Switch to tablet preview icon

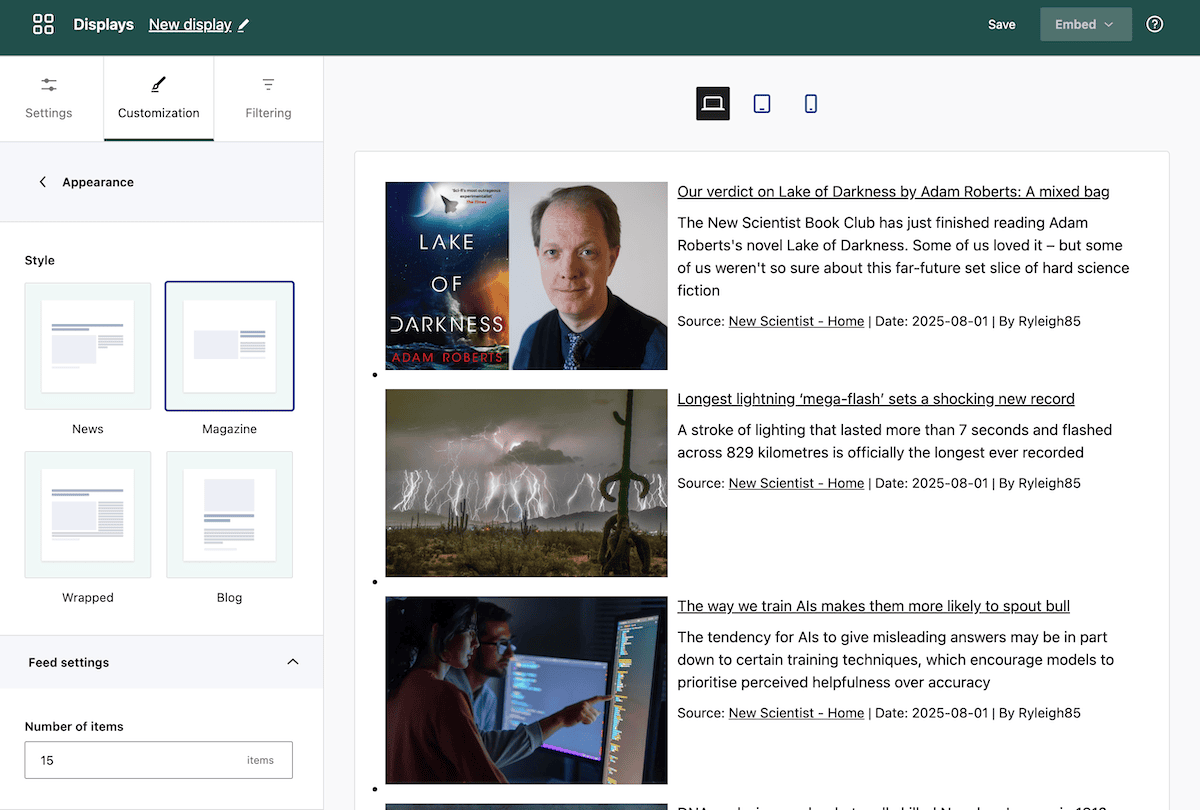(762, 103)
